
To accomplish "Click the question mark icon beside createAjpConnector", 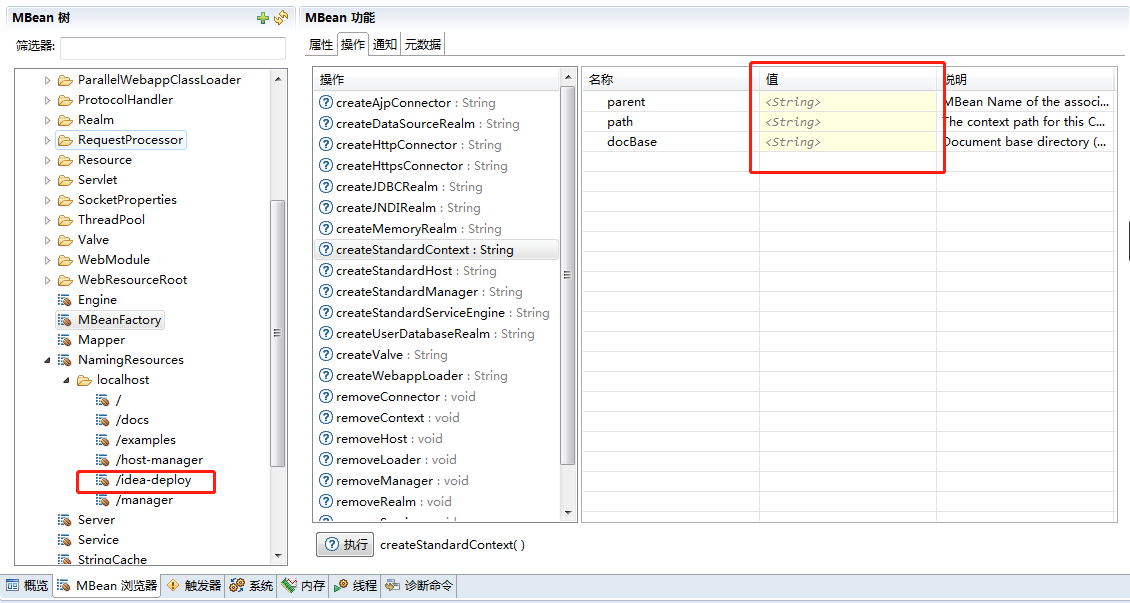I will [325, 103].
